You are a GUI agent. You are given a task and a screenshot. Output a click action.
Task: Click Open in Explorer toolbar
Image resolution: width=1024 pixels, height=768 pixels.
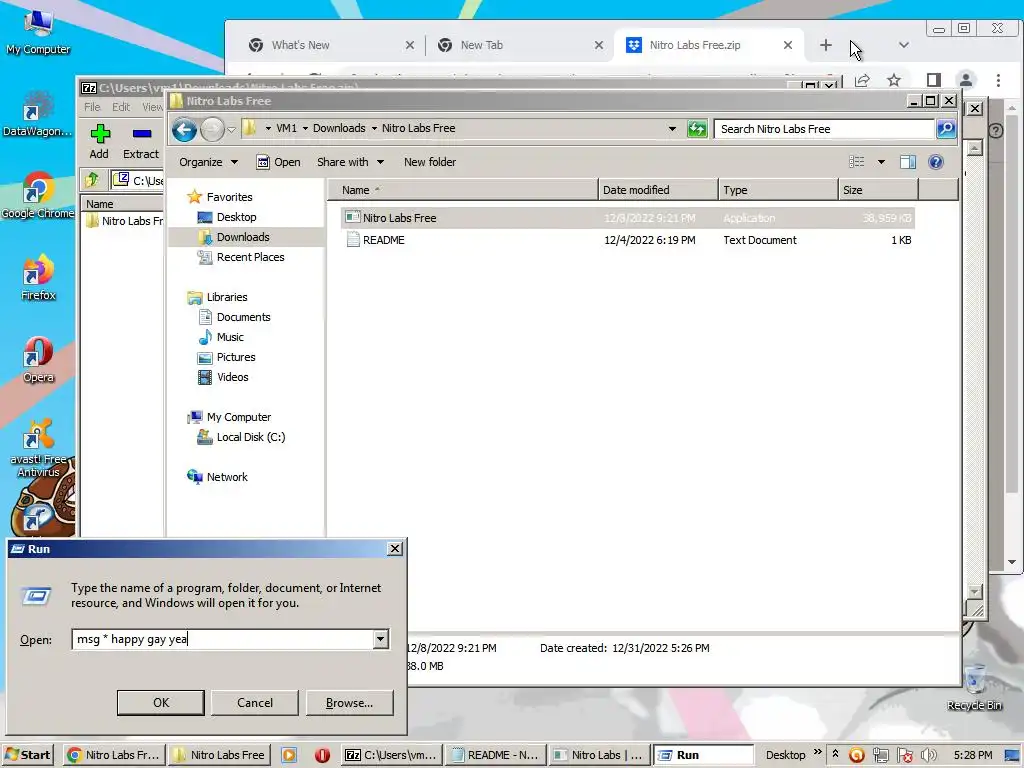(x=278, y=162)
